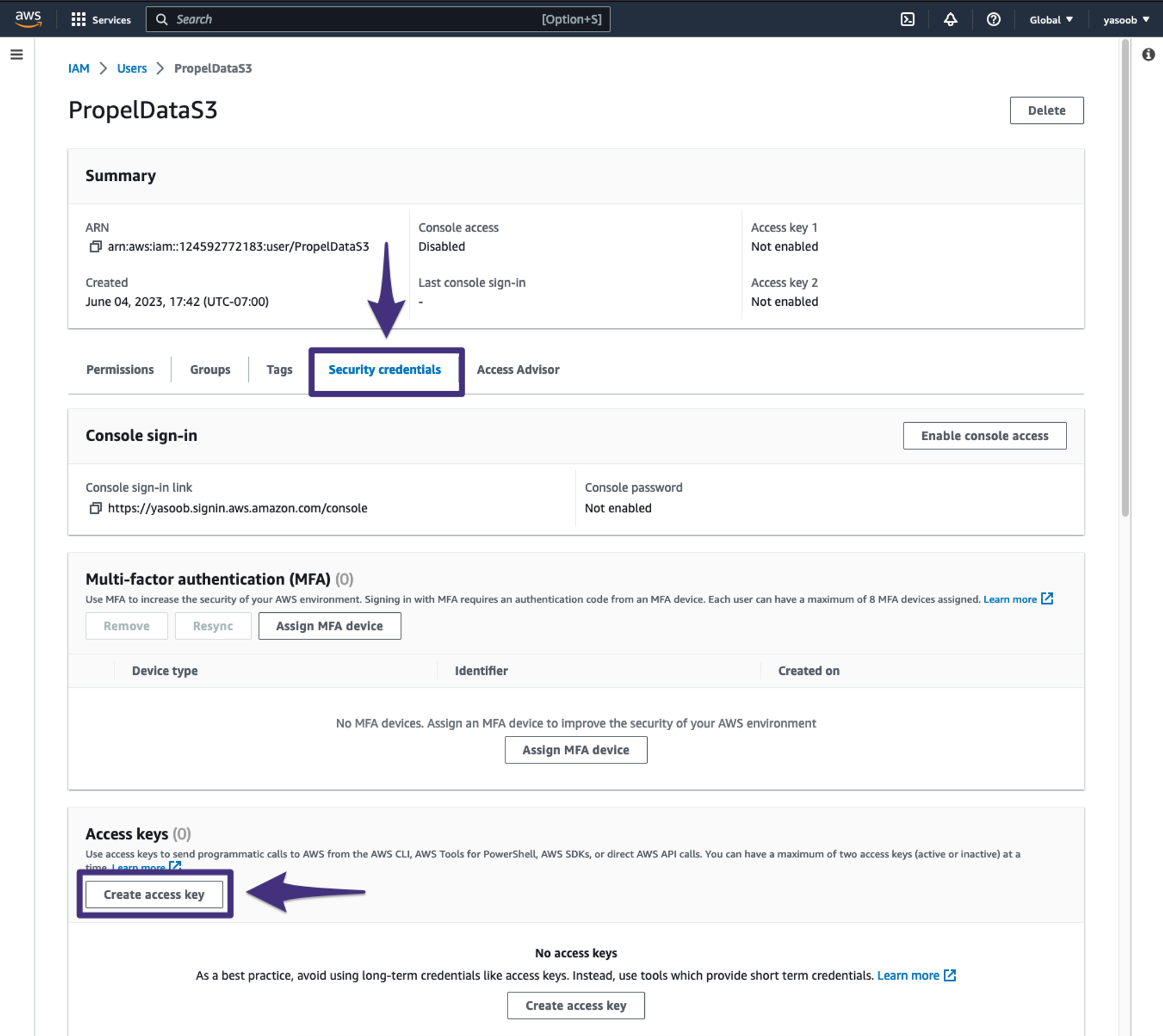This screenshot has width=1163, height=1036.
Task: Open the left navigation hamburger menu
Action: pos(17,55)
